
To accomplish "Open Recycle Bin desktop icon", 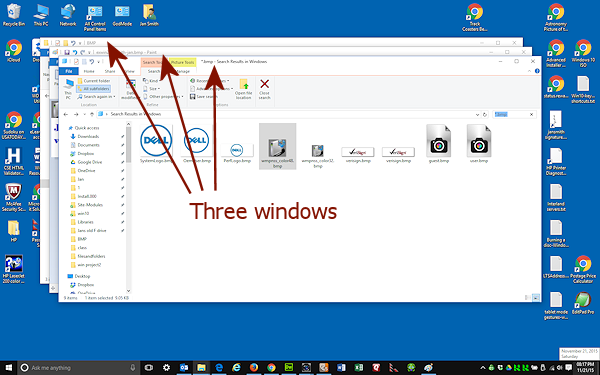I will point(14,15).
